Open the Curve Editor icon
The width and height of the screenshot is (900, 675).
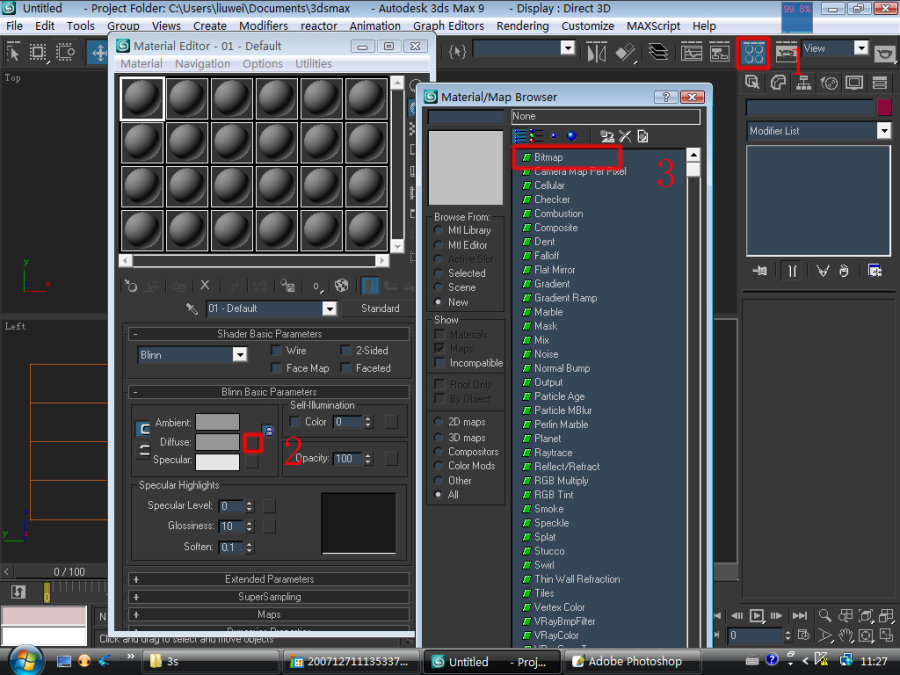tap(691, 53)
